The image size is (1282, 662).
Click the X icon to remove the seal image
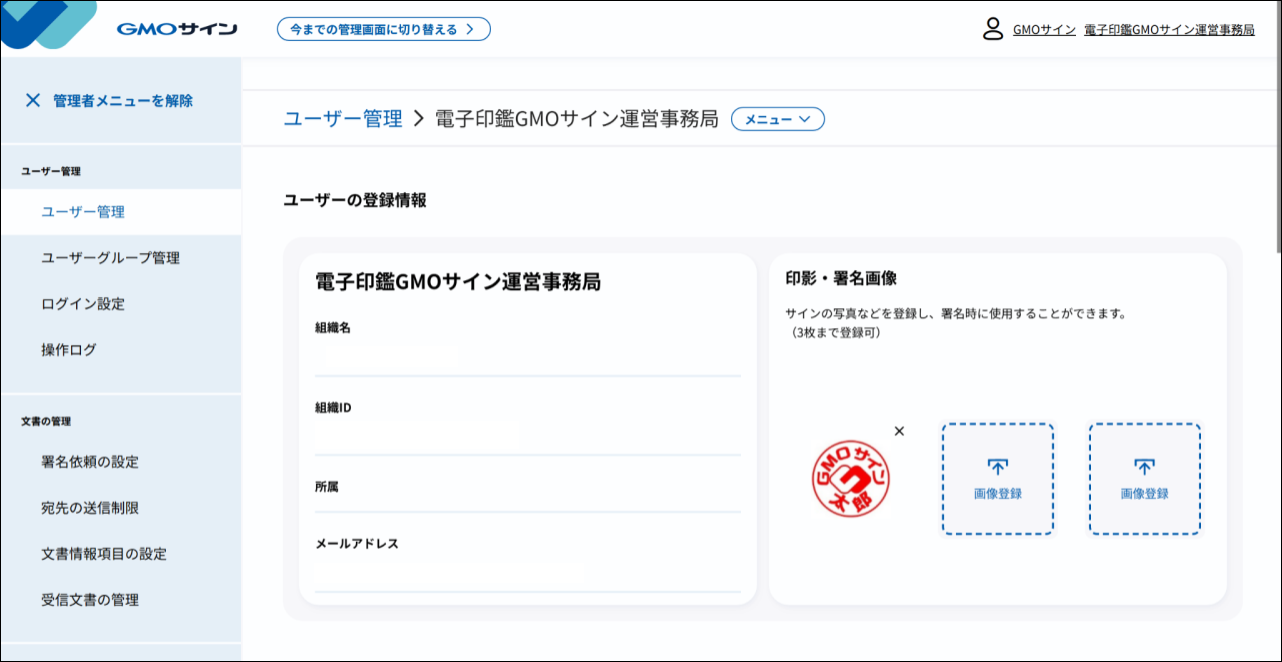click(898, 431)
